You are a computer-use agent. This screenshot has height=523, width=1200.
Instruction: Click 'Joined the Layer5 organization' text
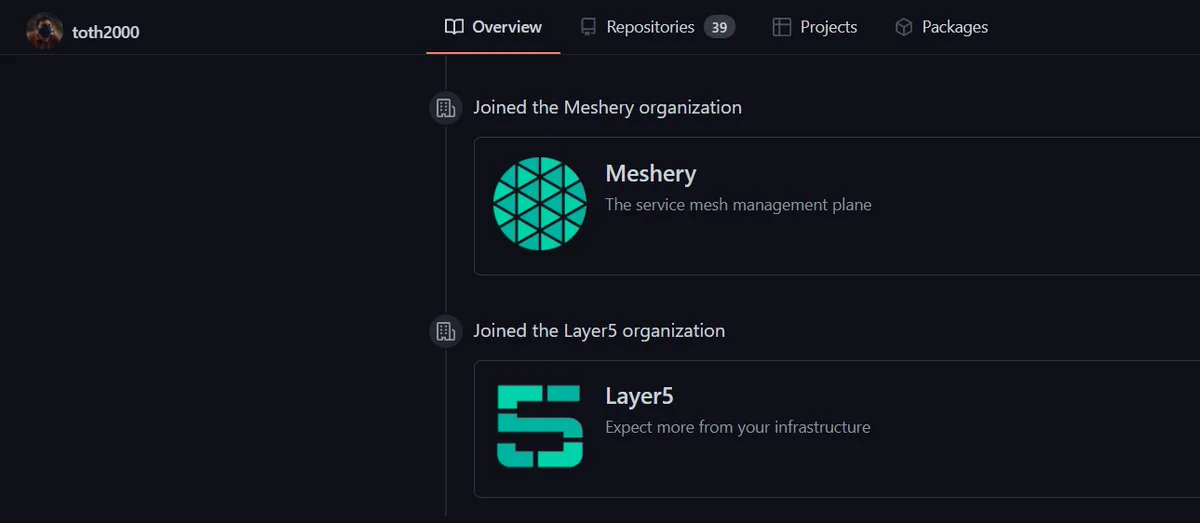599,330
